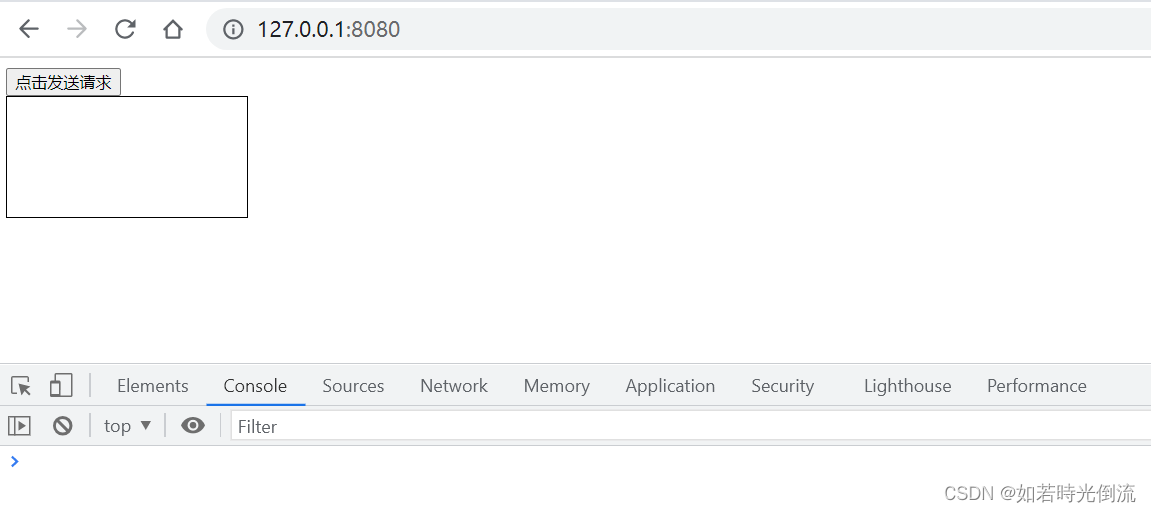
Task: Open the Application tab
Action: [x=670, y=386]
